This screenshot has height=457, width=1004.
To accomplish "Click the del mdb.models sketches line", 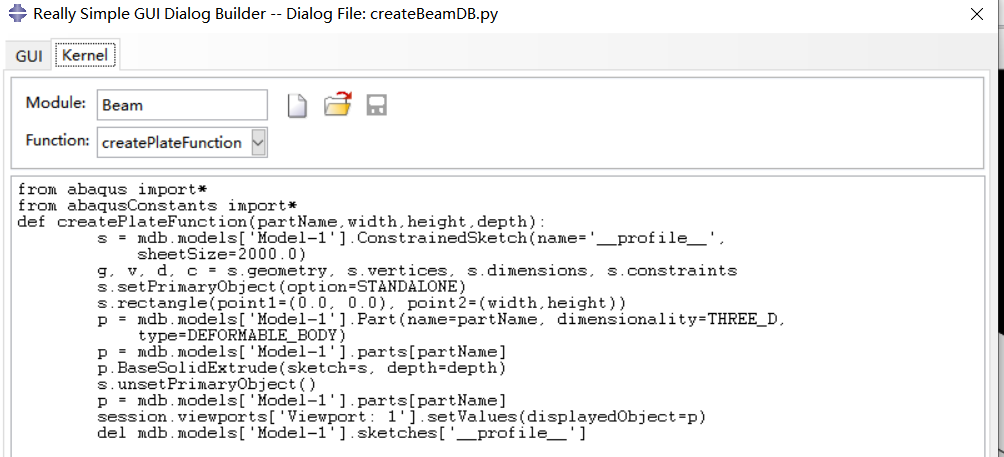I will (x=340, y=433).
